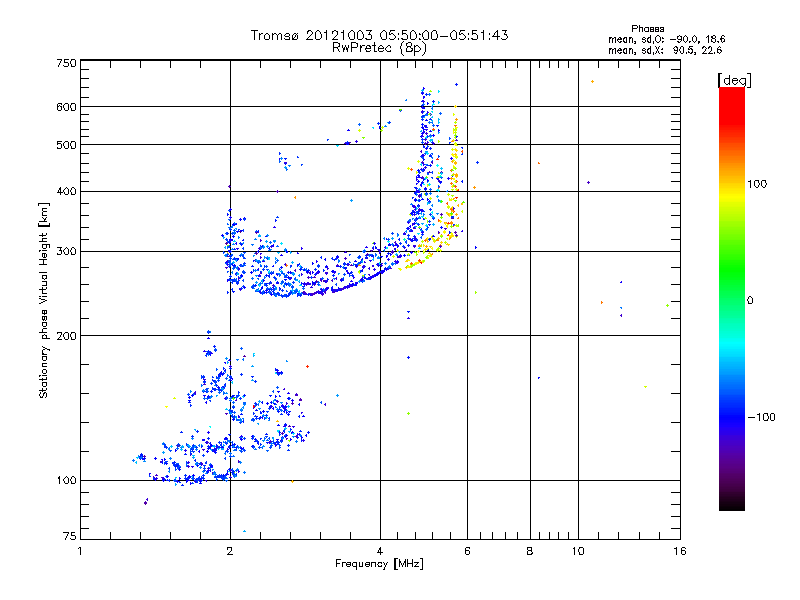Click the x-axis tick label '4'
This screenshot has height=600, width=800.
point(380,551)
